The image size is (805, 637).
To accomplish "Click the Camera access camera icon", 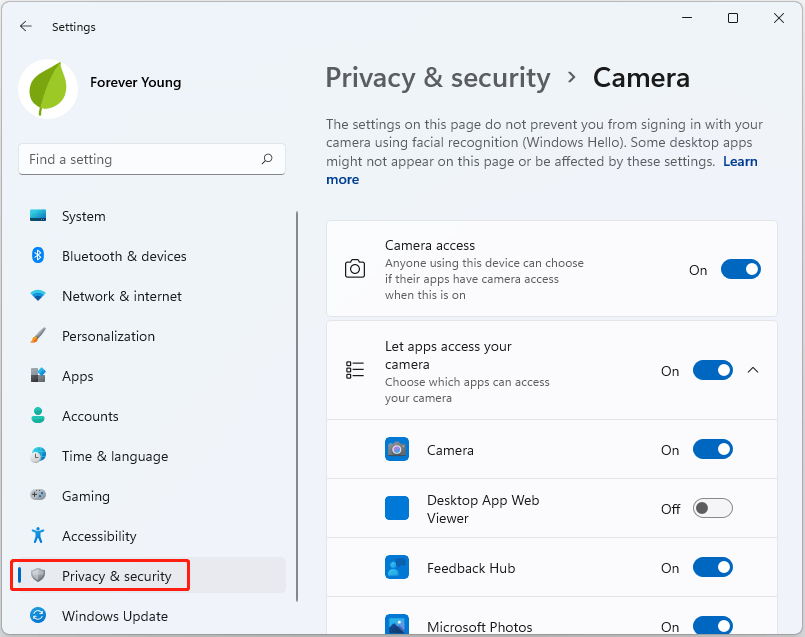I will [355, 268].
